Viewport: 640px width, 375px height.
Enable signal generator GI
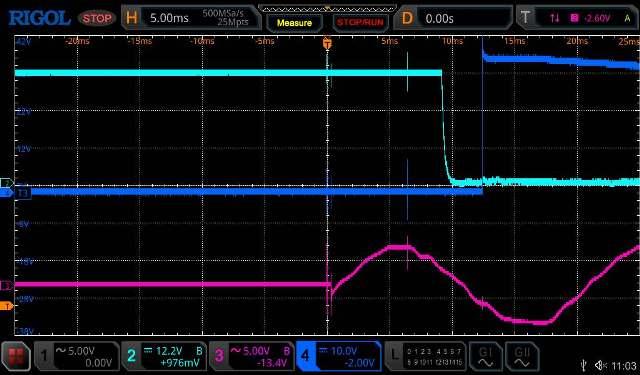485,356
